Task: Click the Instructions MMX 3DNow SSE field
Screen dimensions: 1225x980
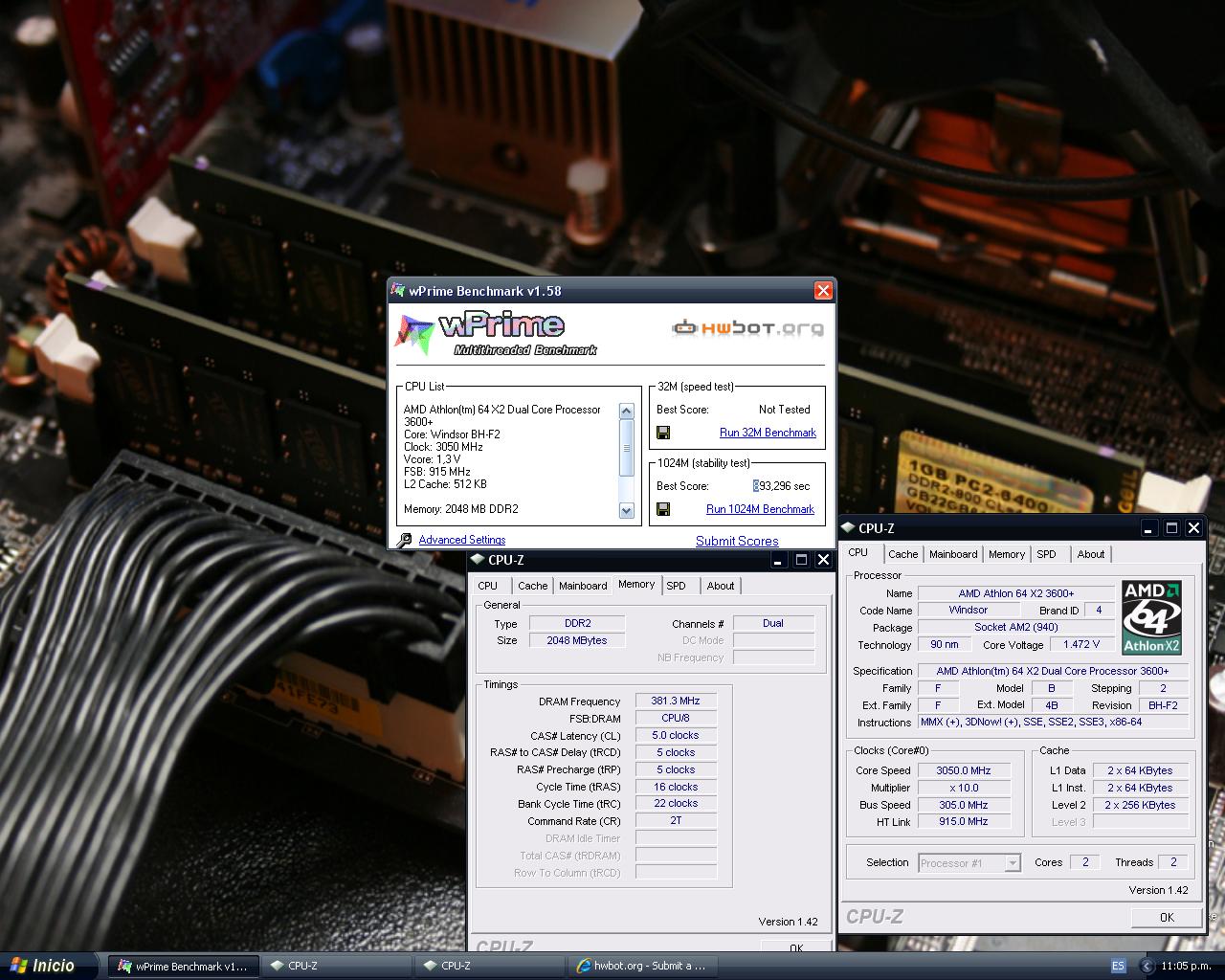Action: [x=1053, y=723]
